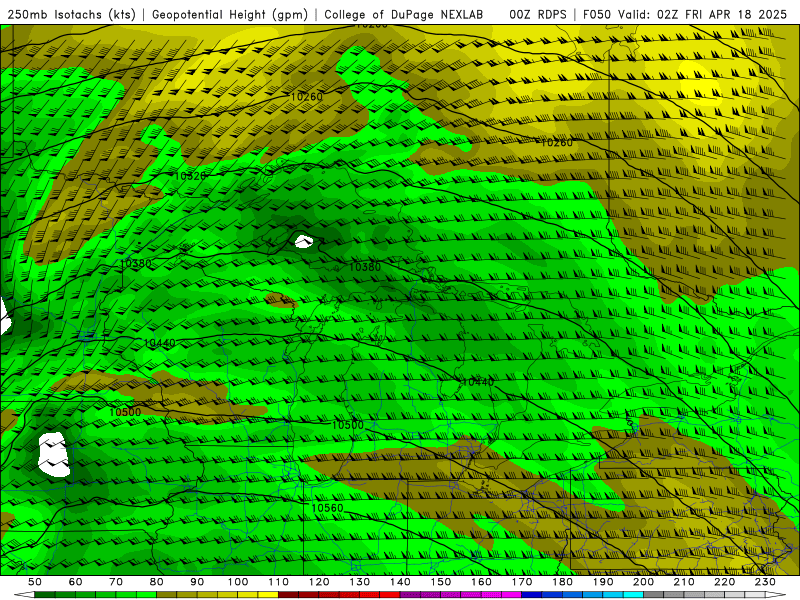The width and height of the screenshot is (800, 600).
Task: Select the 170 value on the color scale
Action: pyautogui.click(x=522, y=582)
